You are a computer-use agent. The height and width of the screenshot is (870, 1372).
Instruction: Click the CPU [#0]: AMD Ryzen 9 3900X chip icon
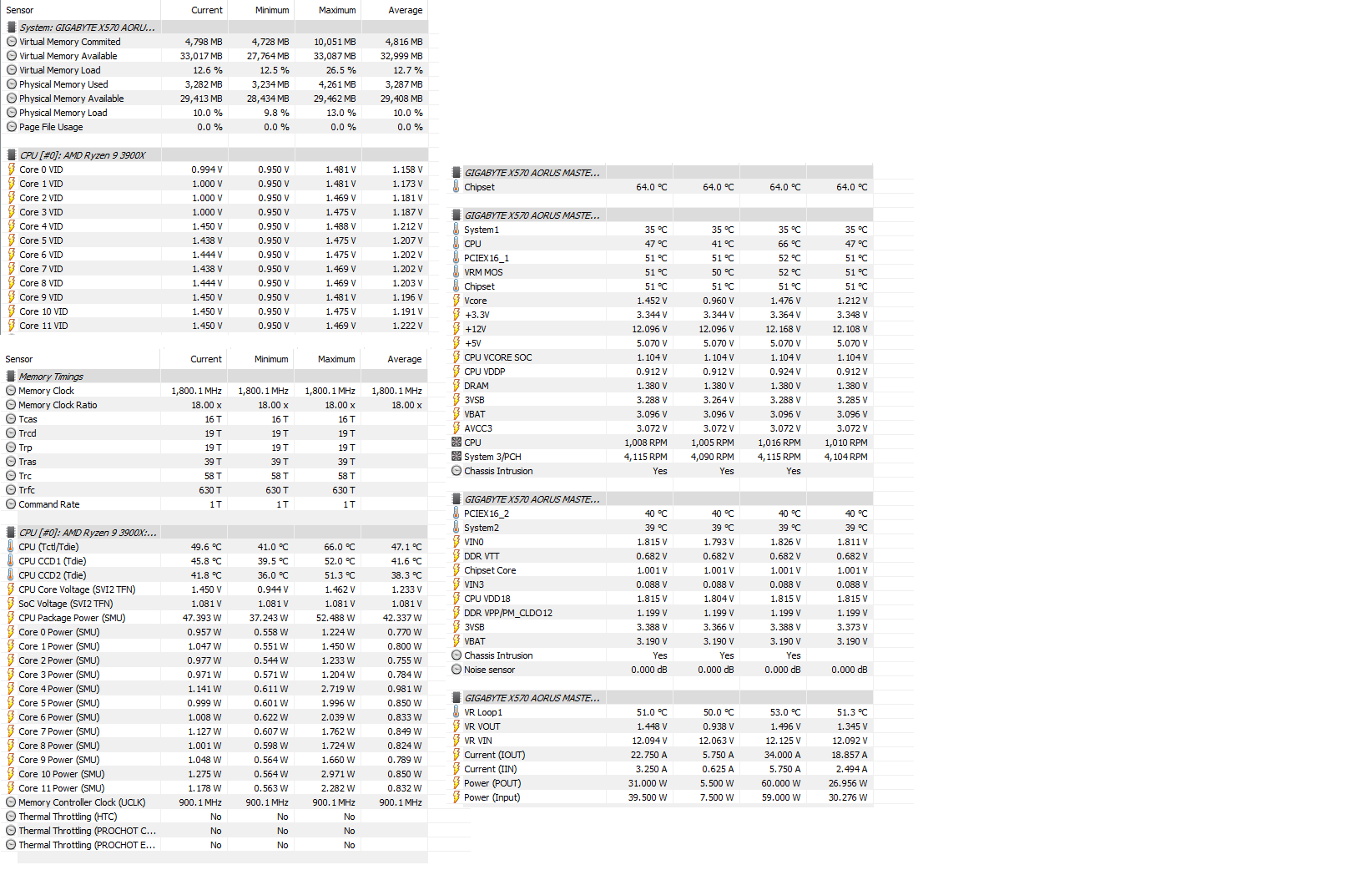pos(12,155)
